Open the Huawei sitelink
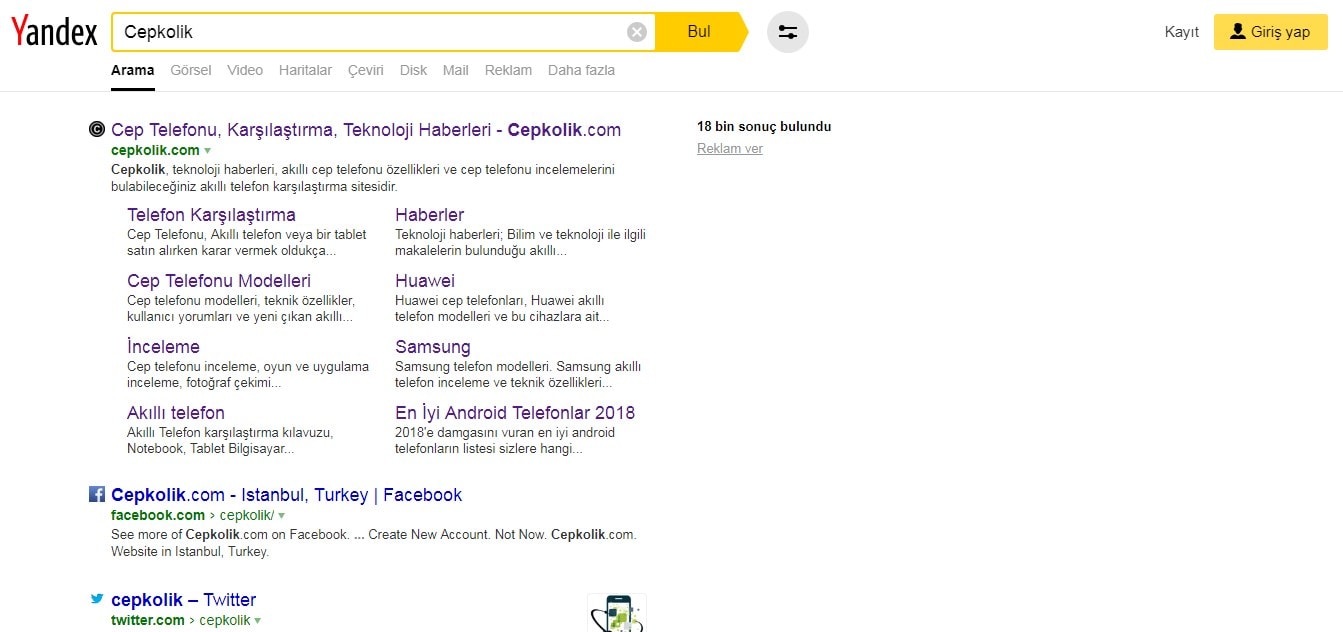Image resolution: width=1343 pixels, height=632 pixels. click(425, 281)
